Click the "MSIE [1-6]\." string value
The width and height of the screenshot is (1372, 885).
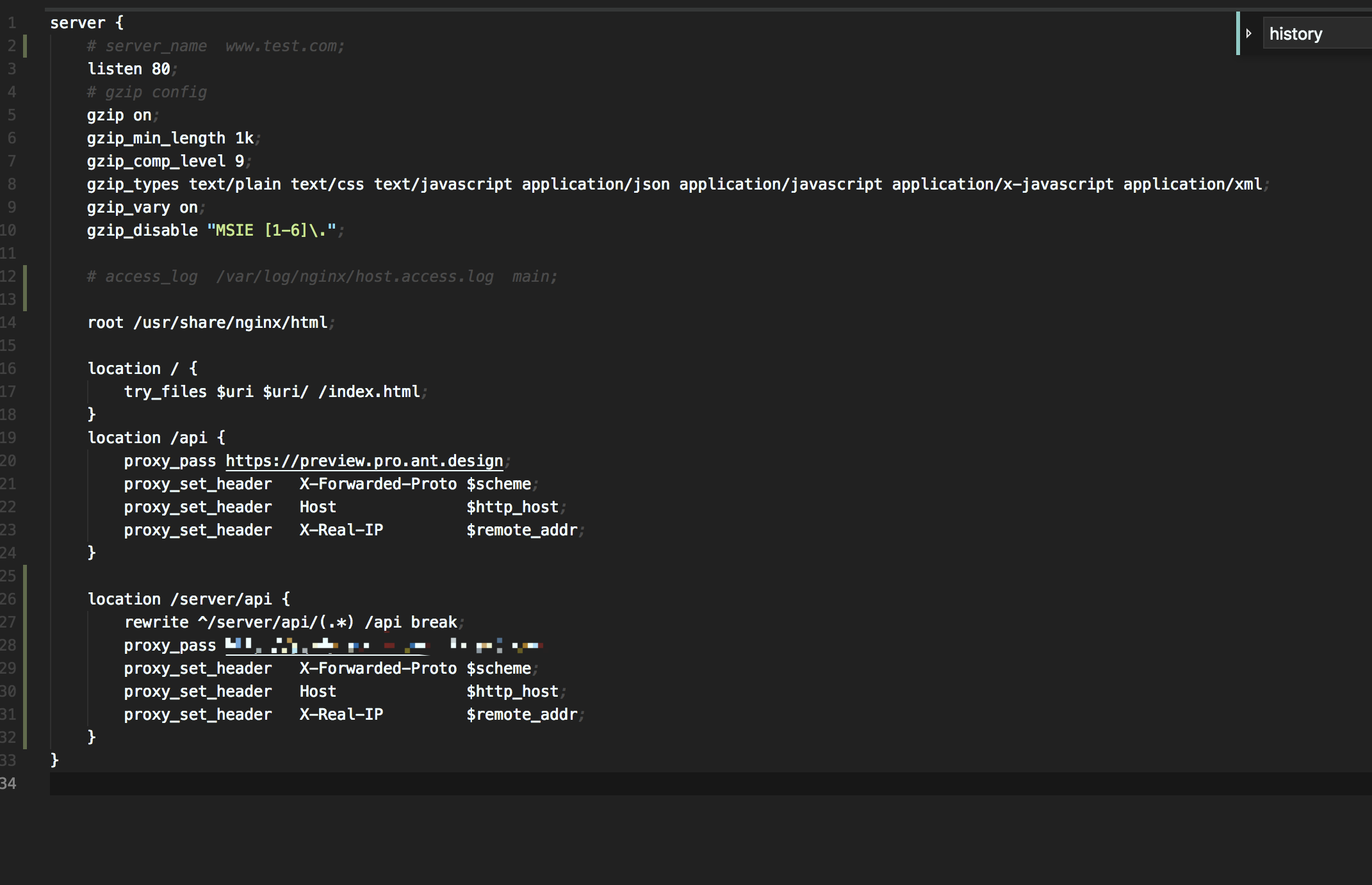click(272, 231)
